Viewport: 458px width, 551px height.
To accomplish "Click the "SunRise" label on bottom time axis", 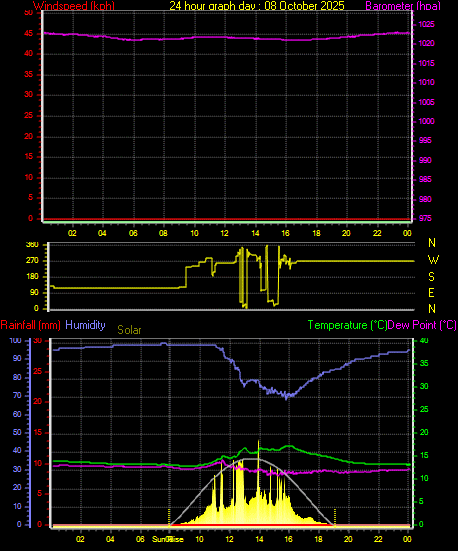I will (x=168, y=539).
